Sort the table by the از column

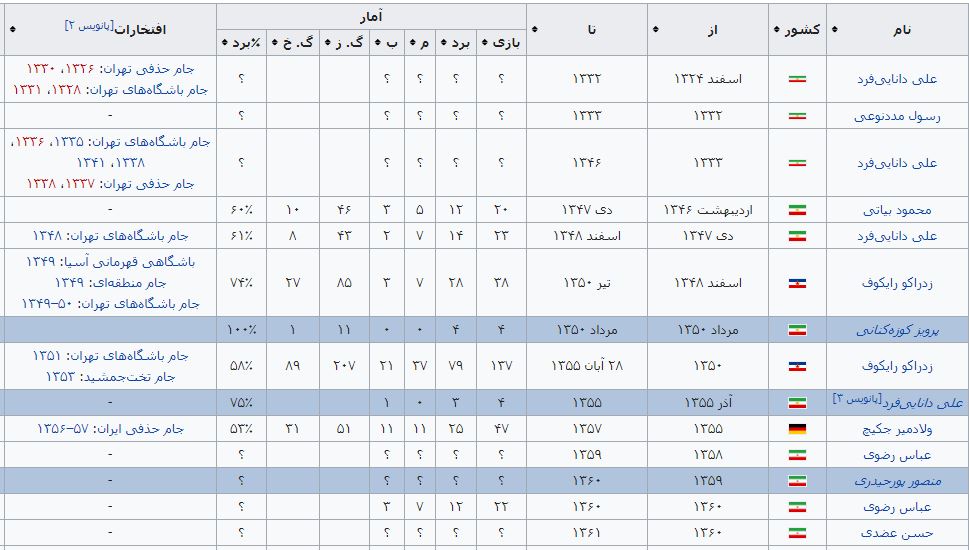tap(655, 29)
